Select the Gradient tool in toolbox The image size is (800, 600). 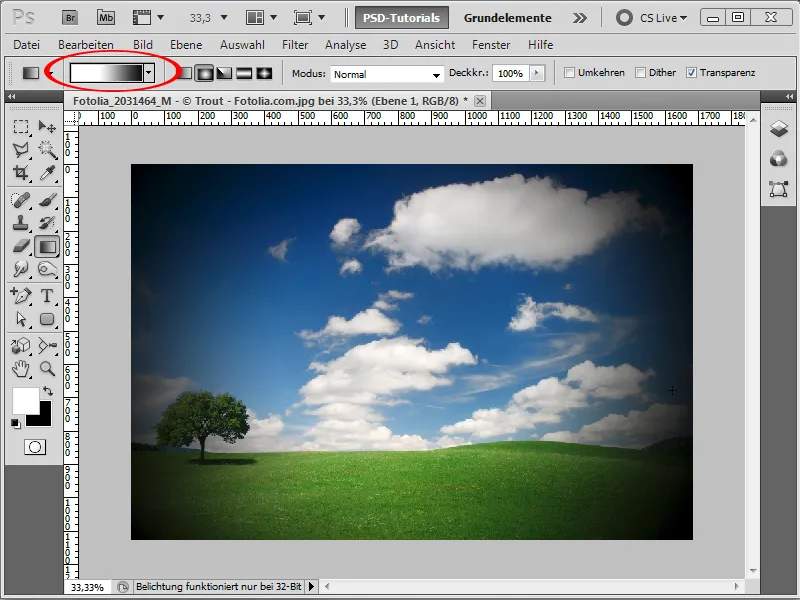47,246
